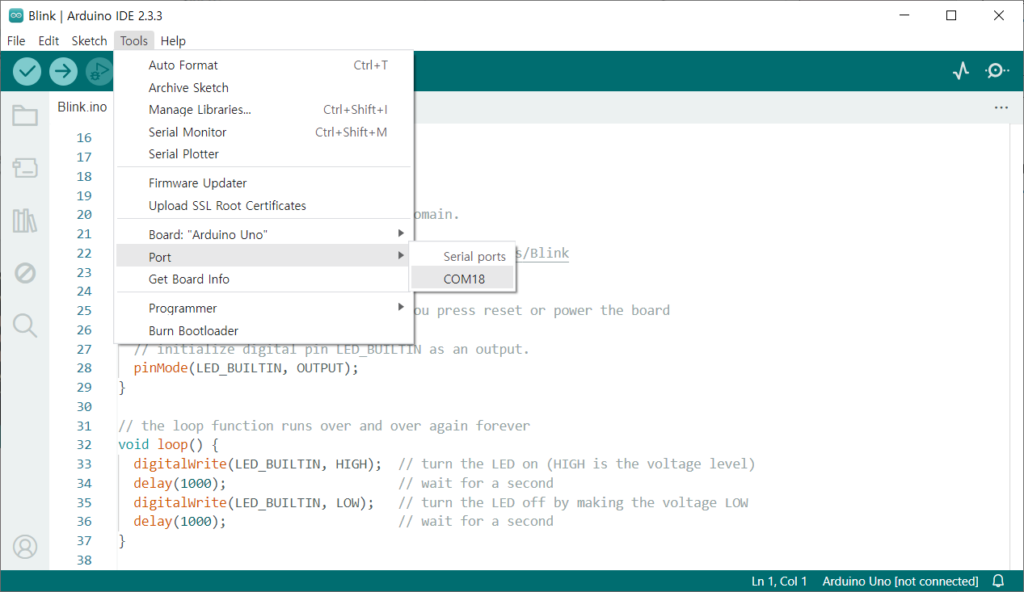
Task: Open the File menu
Action: tap(16, 41)
